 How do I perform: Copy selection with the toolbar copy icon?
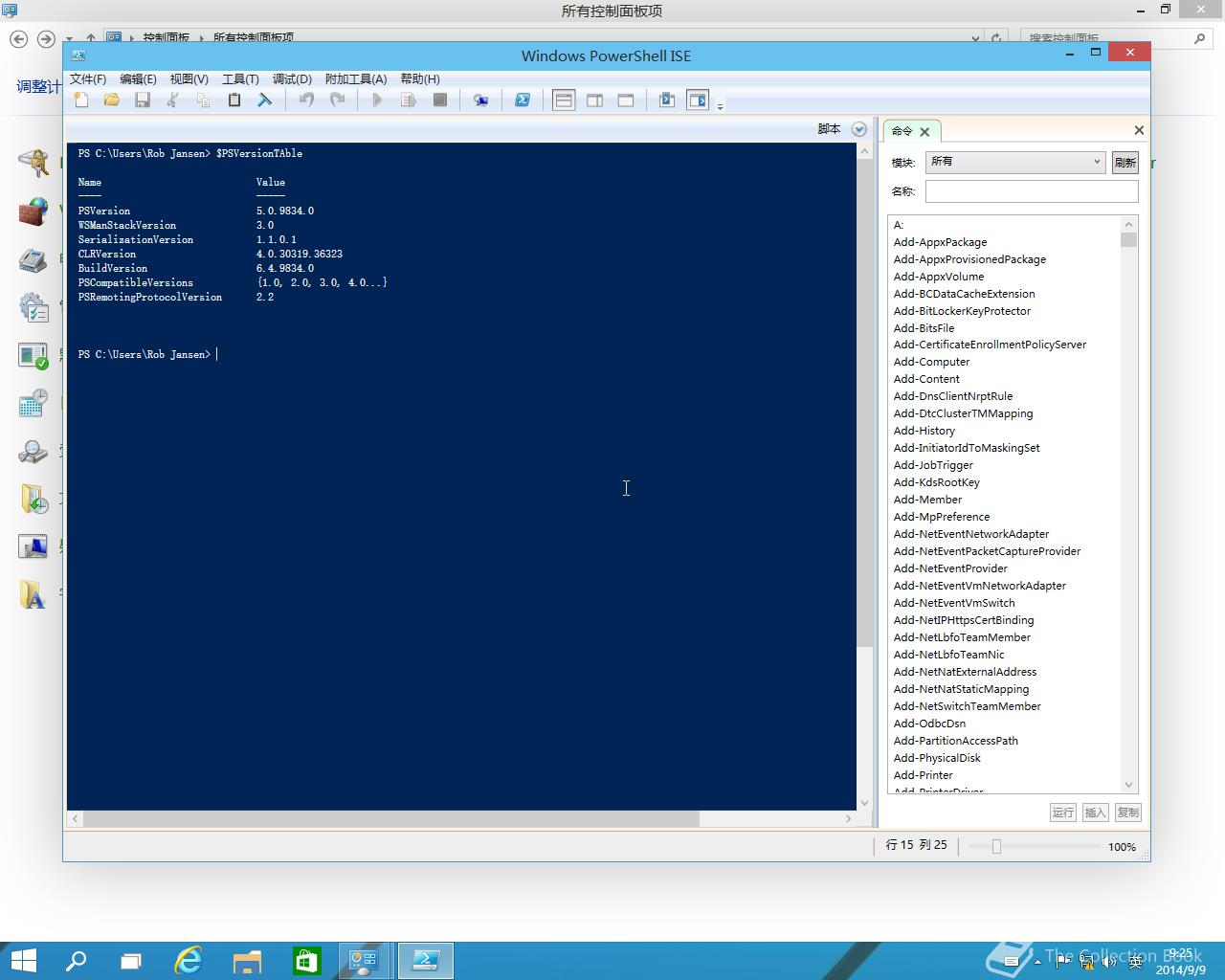point(203,100)
